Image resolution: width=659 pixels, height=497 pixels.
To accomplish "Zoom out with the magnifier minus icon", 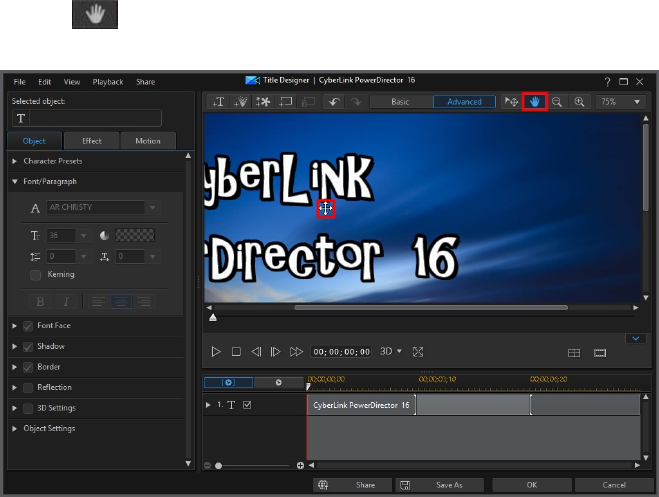I will point(557,102).
